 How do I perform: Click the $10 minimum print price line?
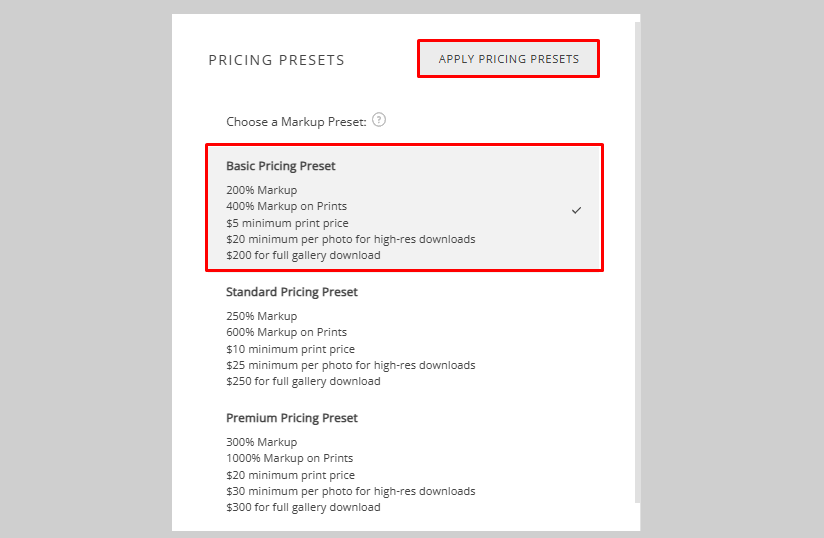290,349
